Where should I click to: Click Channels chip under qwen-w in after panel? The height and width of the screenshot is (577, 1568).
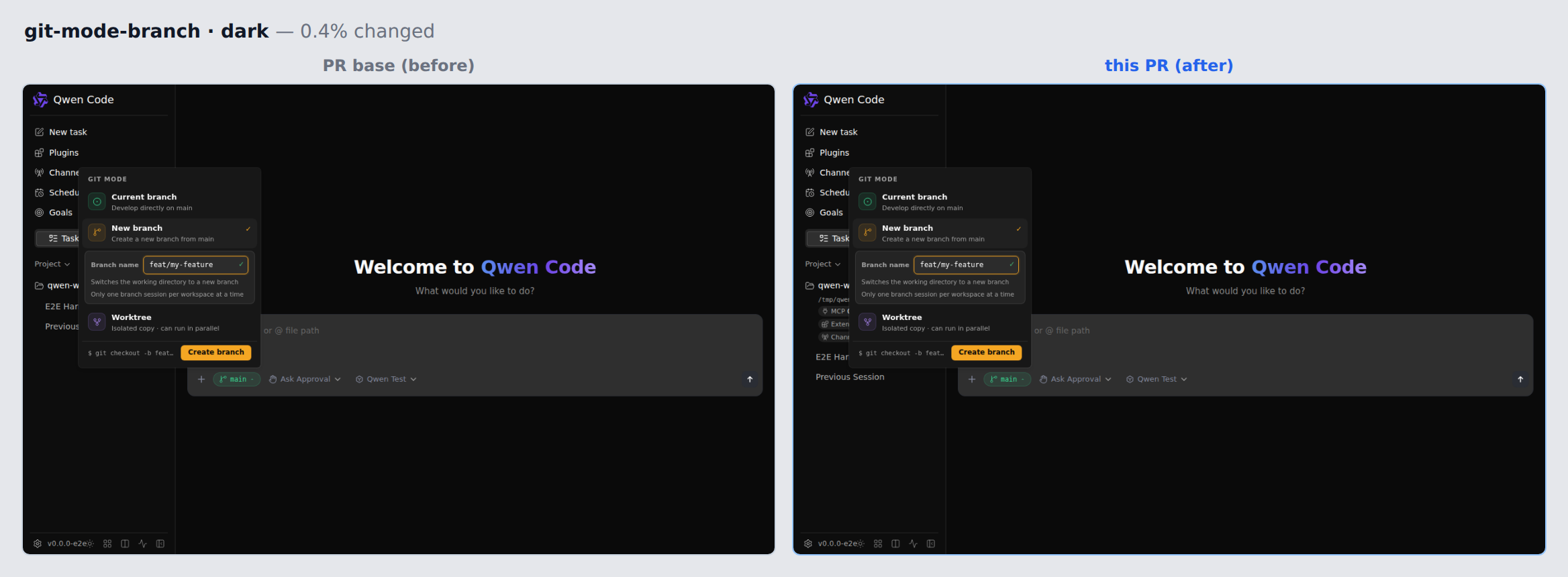coord(834,337)
